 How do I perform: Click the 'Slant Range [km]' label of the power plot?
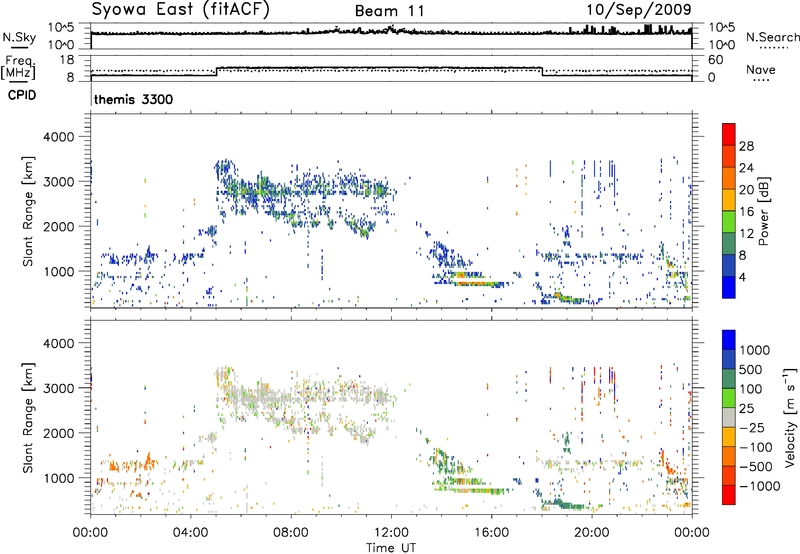pos(28,211)
